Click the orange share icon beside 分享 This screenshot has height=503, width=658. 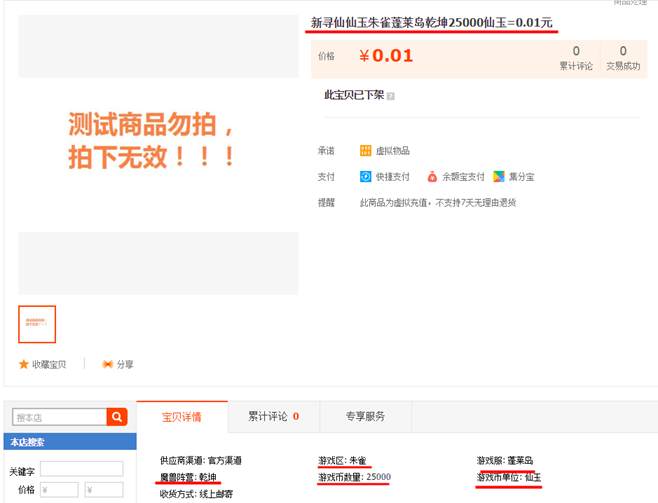[107, 364]
